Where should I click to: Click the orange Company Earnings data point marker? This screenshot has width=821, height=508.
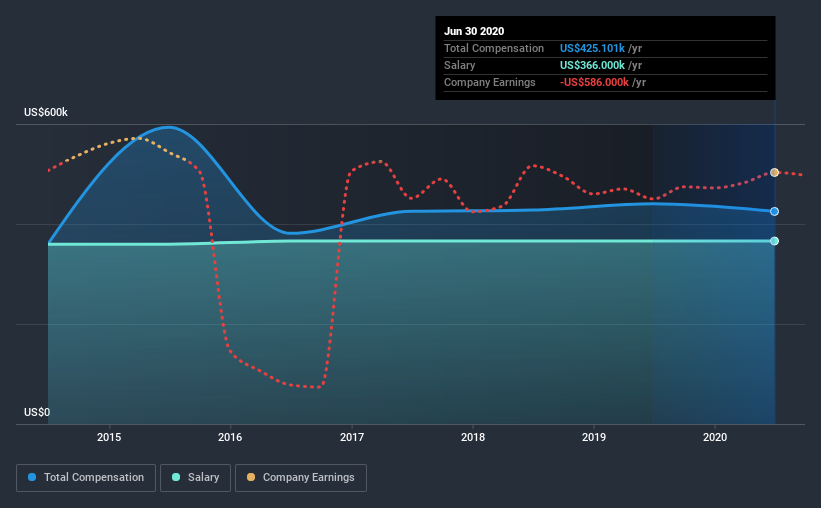(x=774, y=172)
